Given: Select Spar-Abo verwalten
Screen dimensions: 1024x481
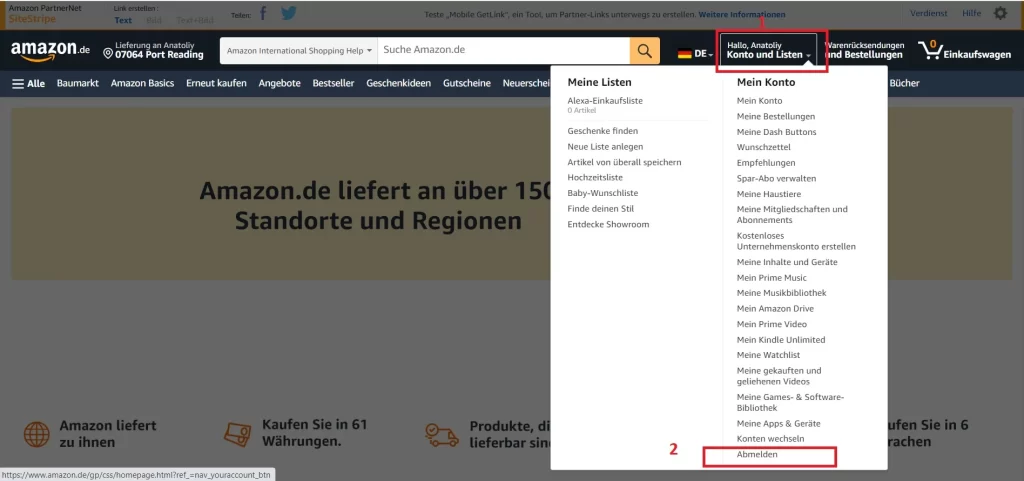Looking at the screenshot, I should pyautogui.click(x=776, y=178).
